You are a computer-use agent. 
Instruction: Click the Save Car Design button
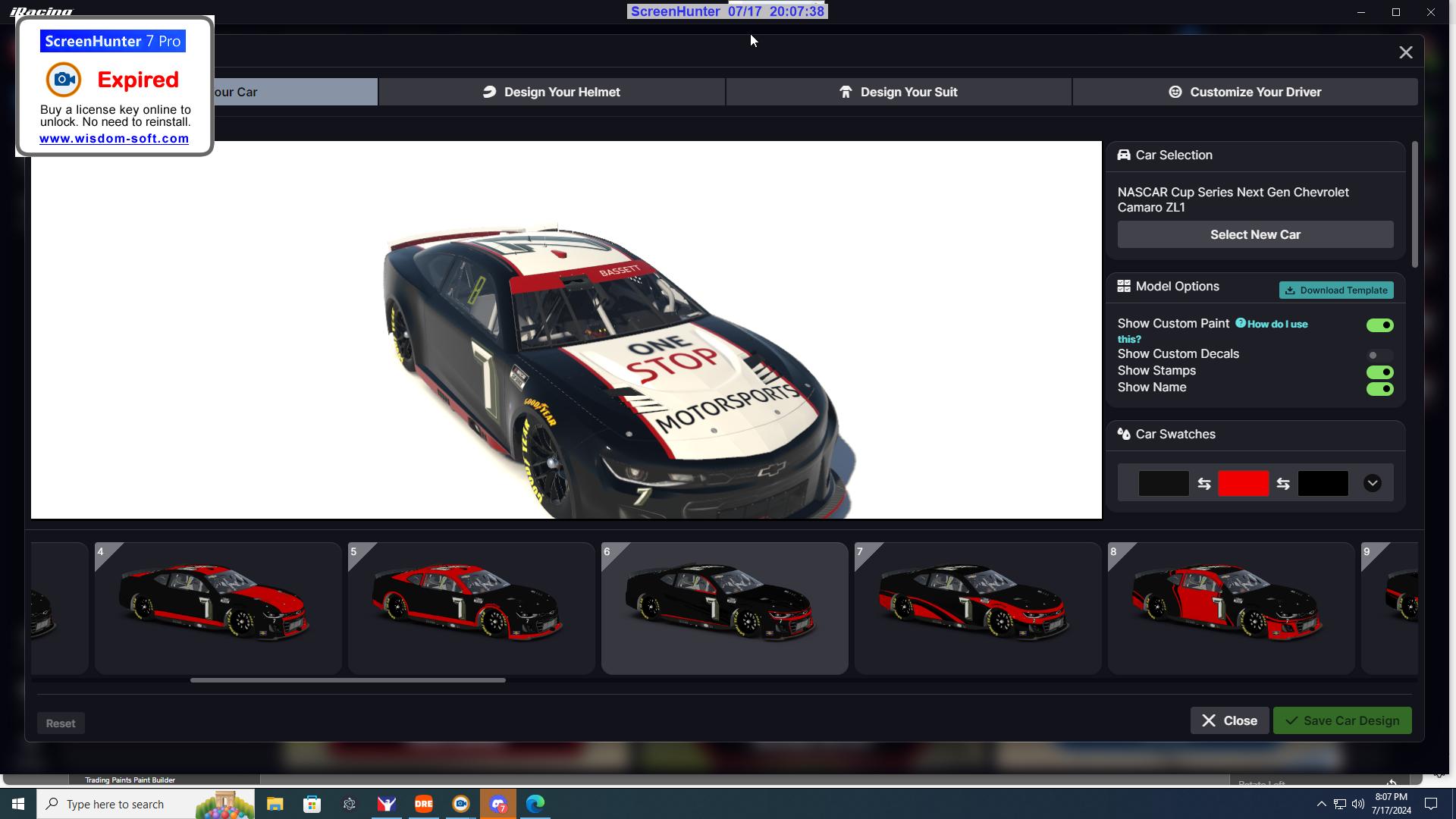tap(1341, 720)
